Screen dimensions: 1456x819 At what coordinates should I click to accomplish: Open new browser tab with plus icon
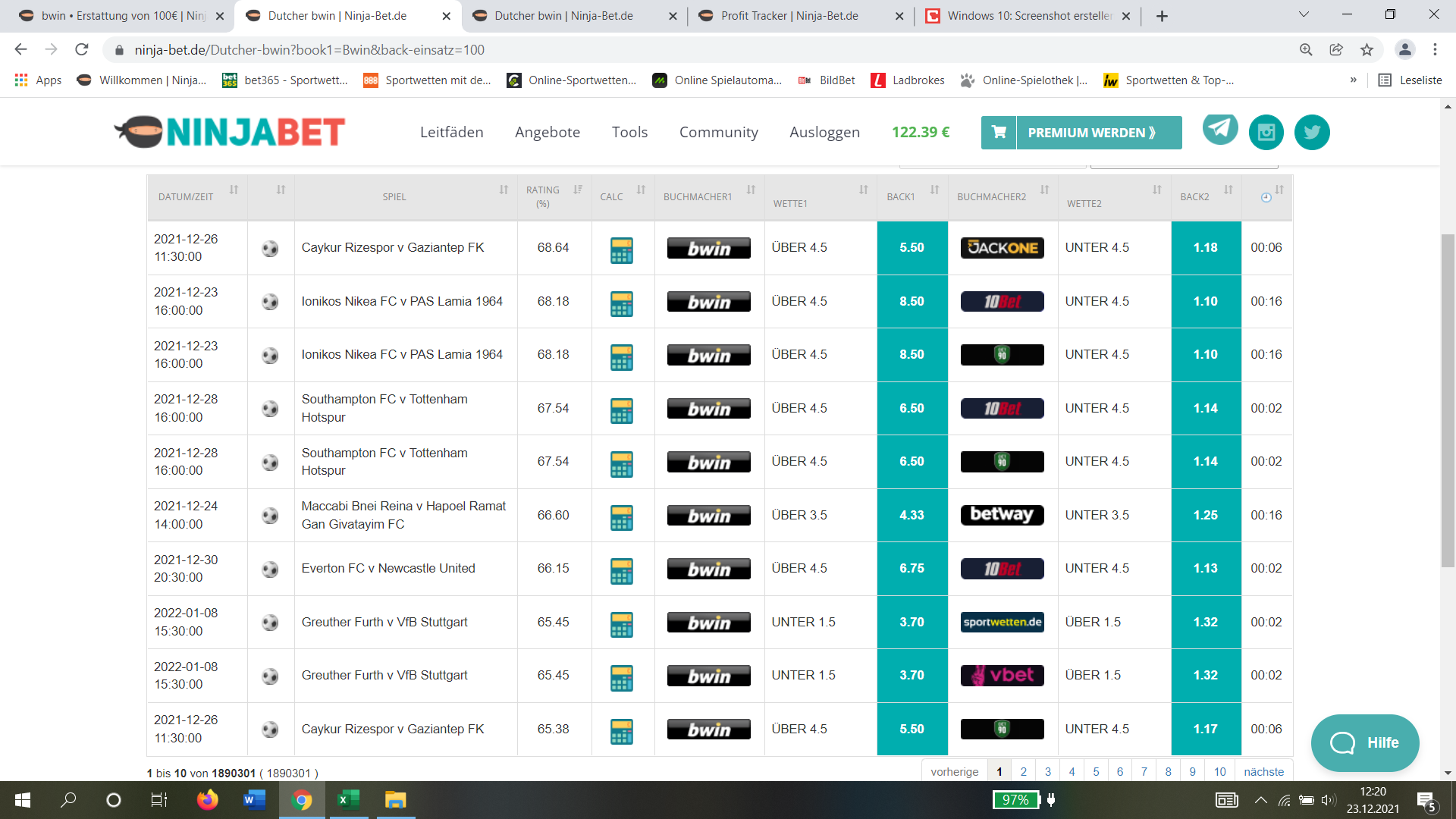(1161, 16)
